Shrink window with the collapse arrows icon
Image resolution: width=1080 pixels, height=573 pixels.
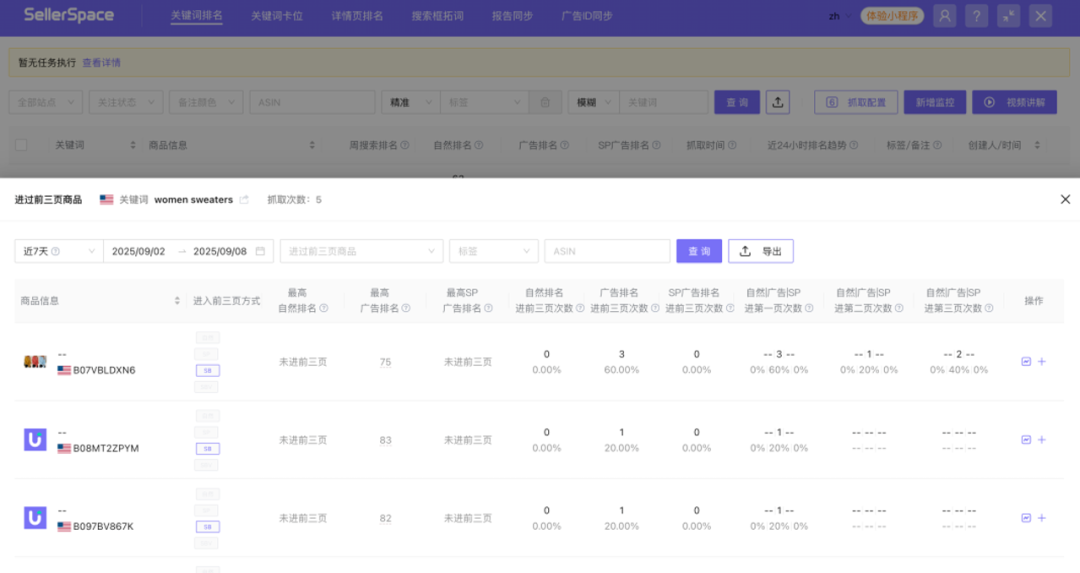[x=1008, y=16]
